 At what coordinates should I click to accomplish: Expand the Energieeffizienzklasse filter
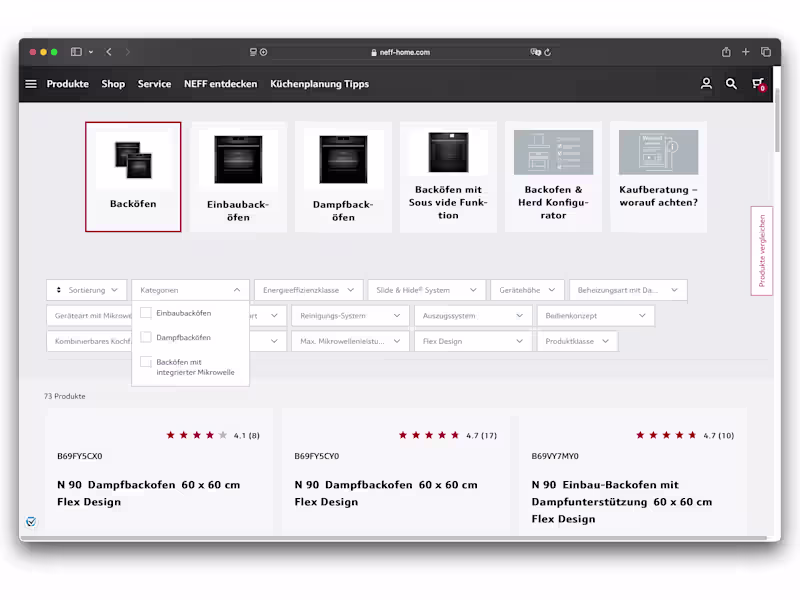pos(308,290)
